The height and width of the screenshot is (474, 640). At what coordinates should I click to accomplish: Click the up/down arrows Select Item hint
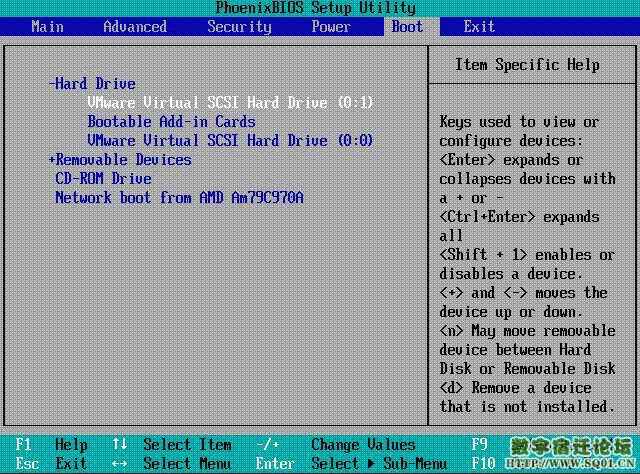(172, 445)
